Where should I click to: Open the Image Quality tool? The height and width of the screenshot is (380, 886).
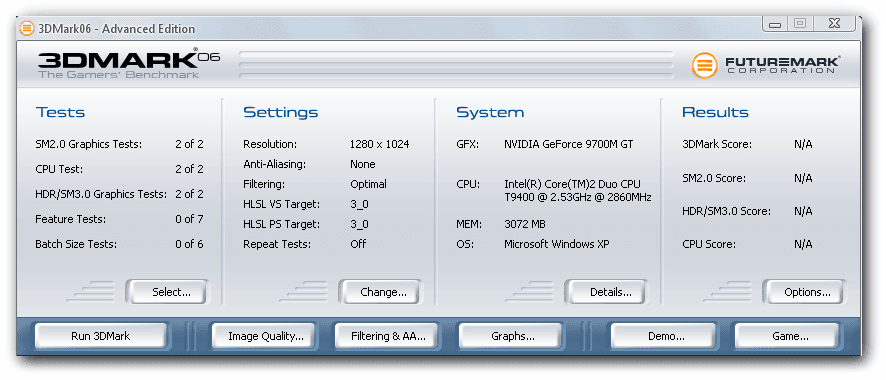(x=266, y=336)
